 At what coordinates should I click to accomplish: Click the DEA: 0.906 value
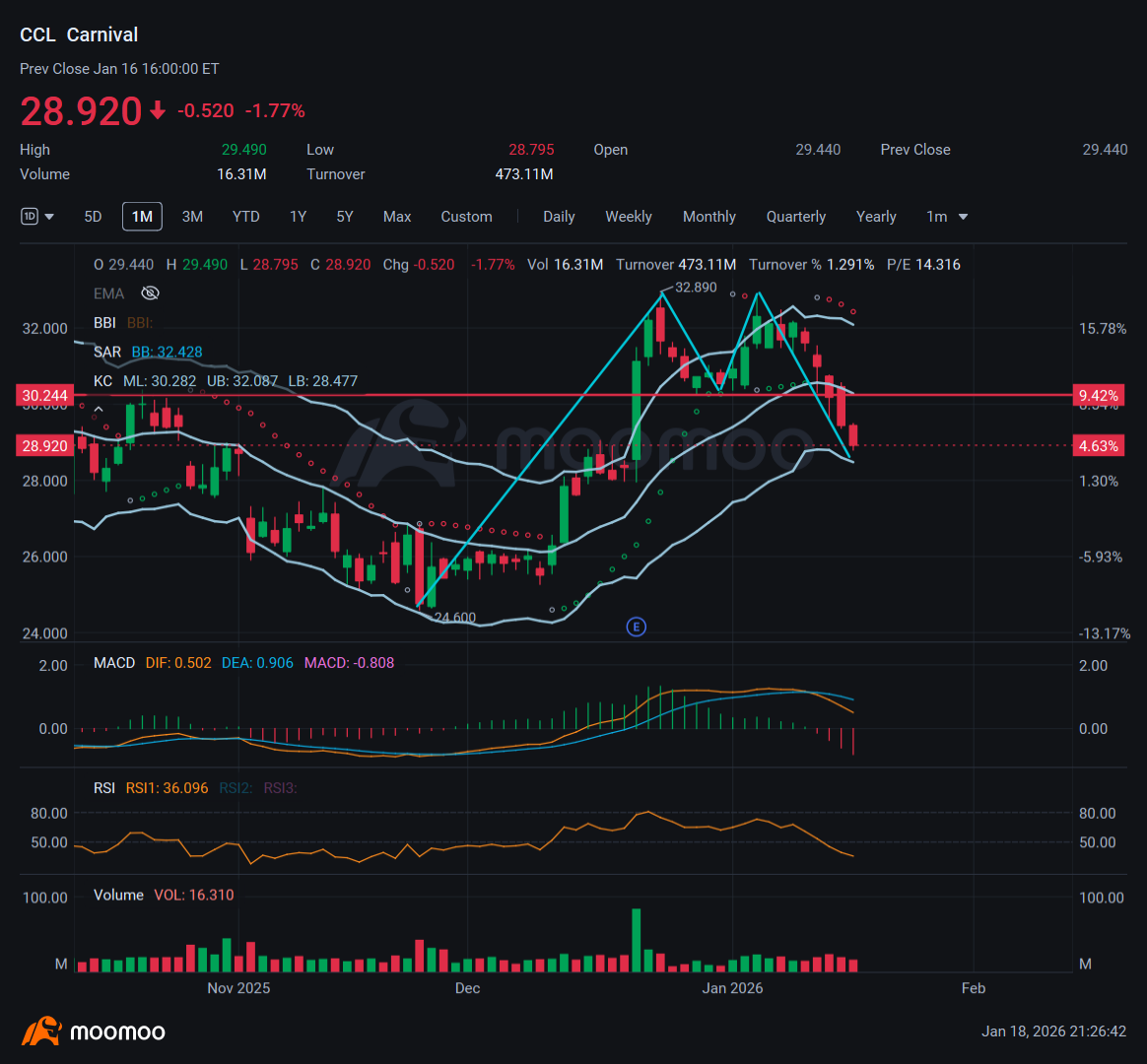[257, 662]
